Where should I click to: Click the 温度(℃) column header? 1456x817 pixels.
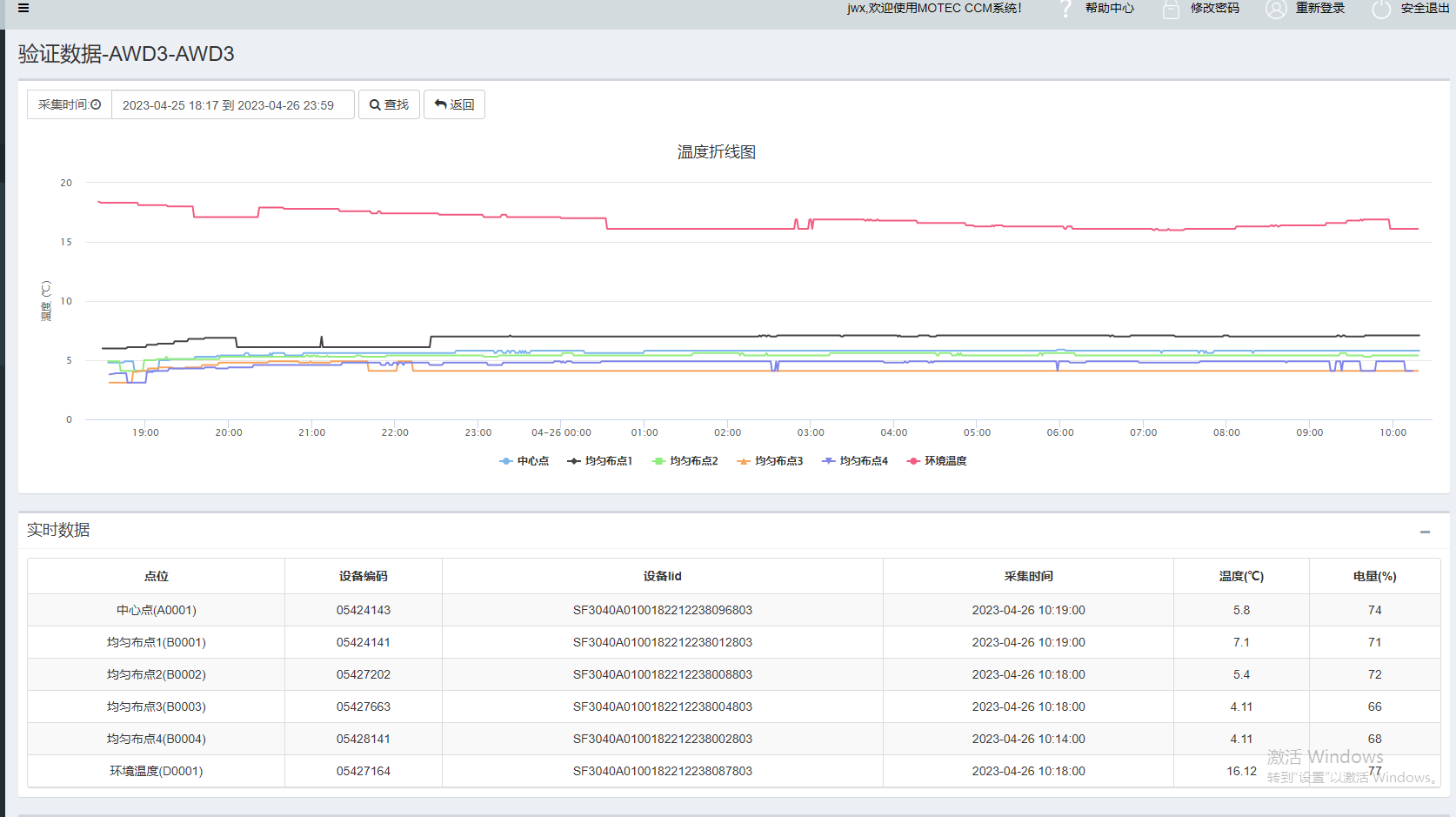(x=1241, y=576)
